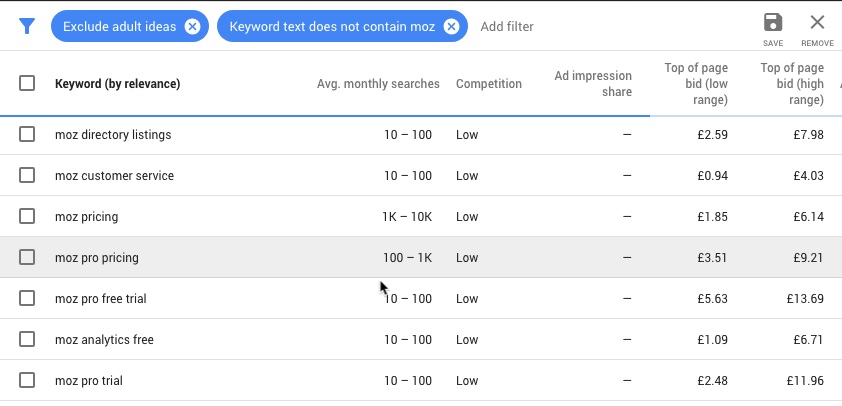
Task: Click the keyword 'moz pricing'
Action: pos(86,217)
